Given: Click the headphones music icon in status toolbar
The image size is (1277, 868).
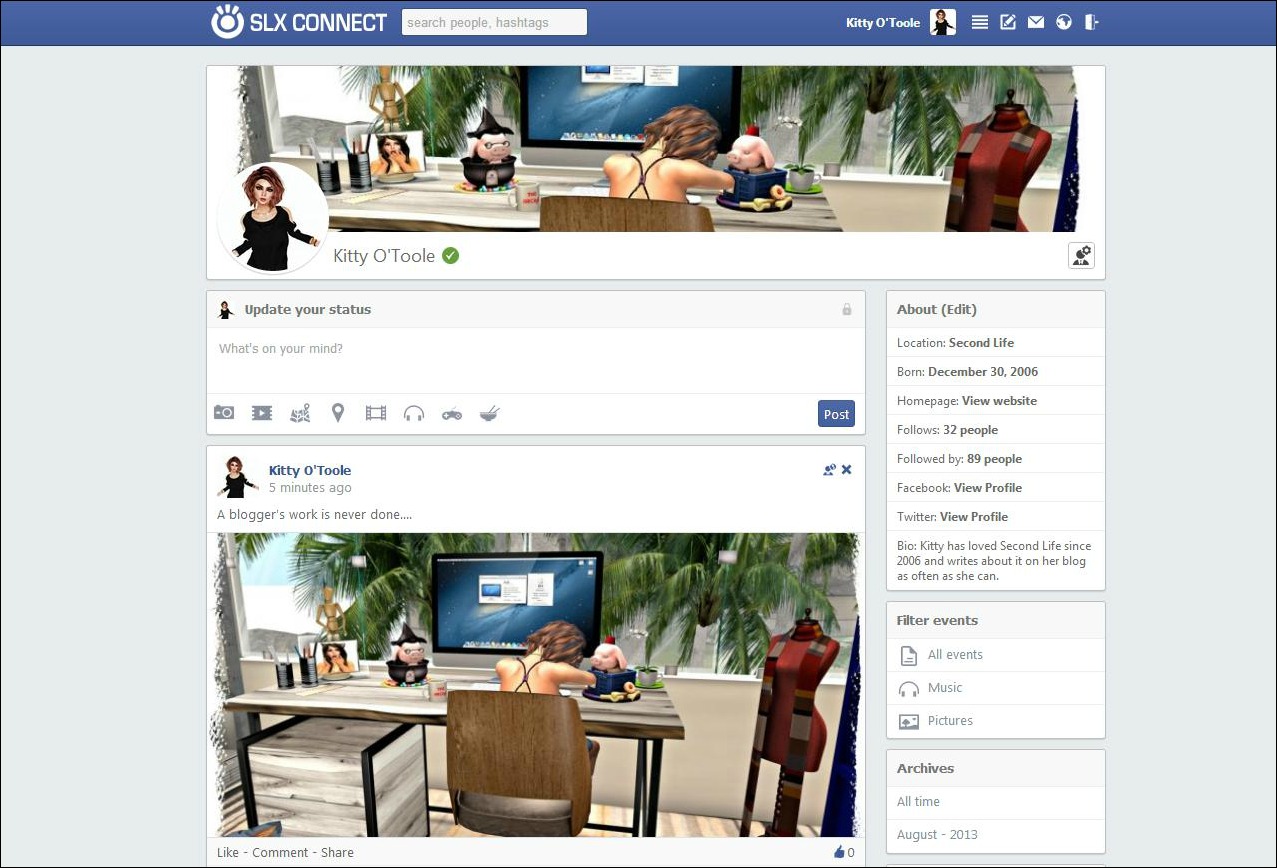Looking at the screenshot, I should pos(414,413).
